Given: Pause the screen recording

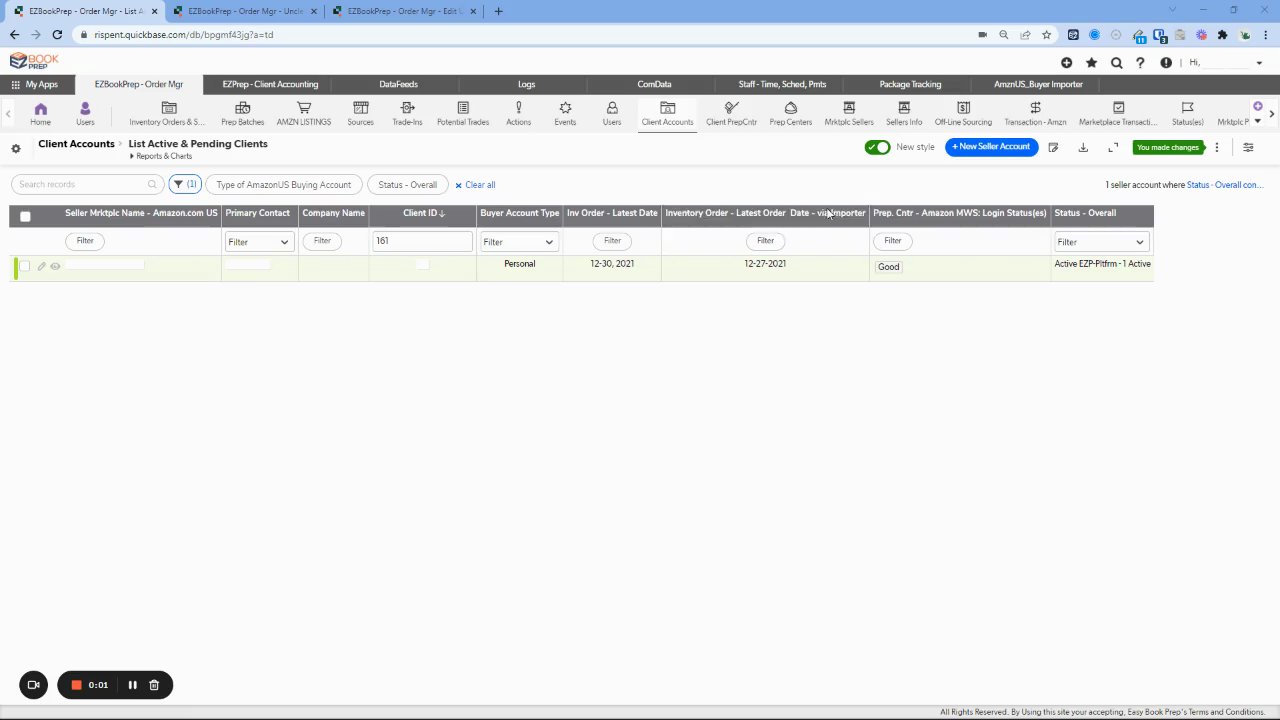Looking at the screenshot, I should click(132, 685).
